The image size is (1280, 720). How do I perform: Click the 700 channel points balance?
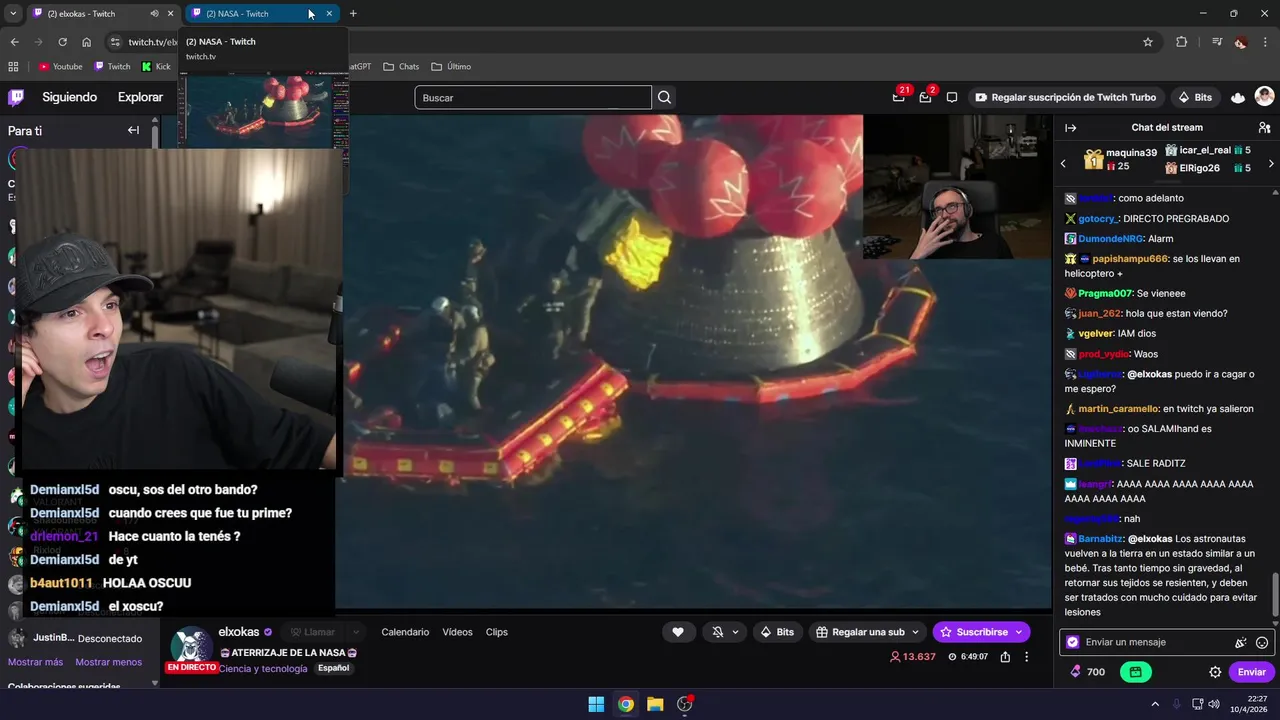click(x=1087, y=672)
